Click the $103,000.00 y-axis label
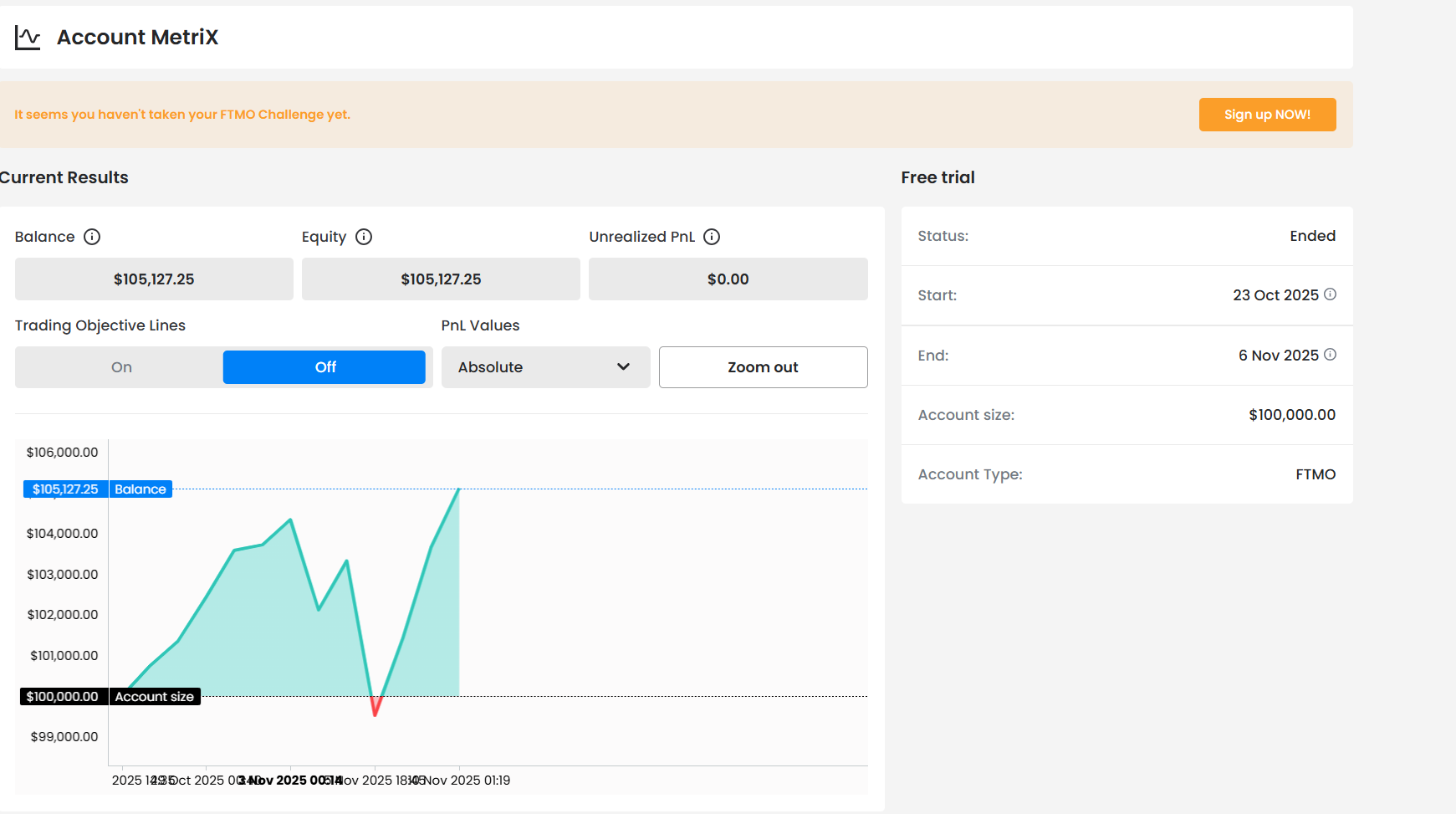Screen dimensions: 1456x814 click(x=63, y=575)
